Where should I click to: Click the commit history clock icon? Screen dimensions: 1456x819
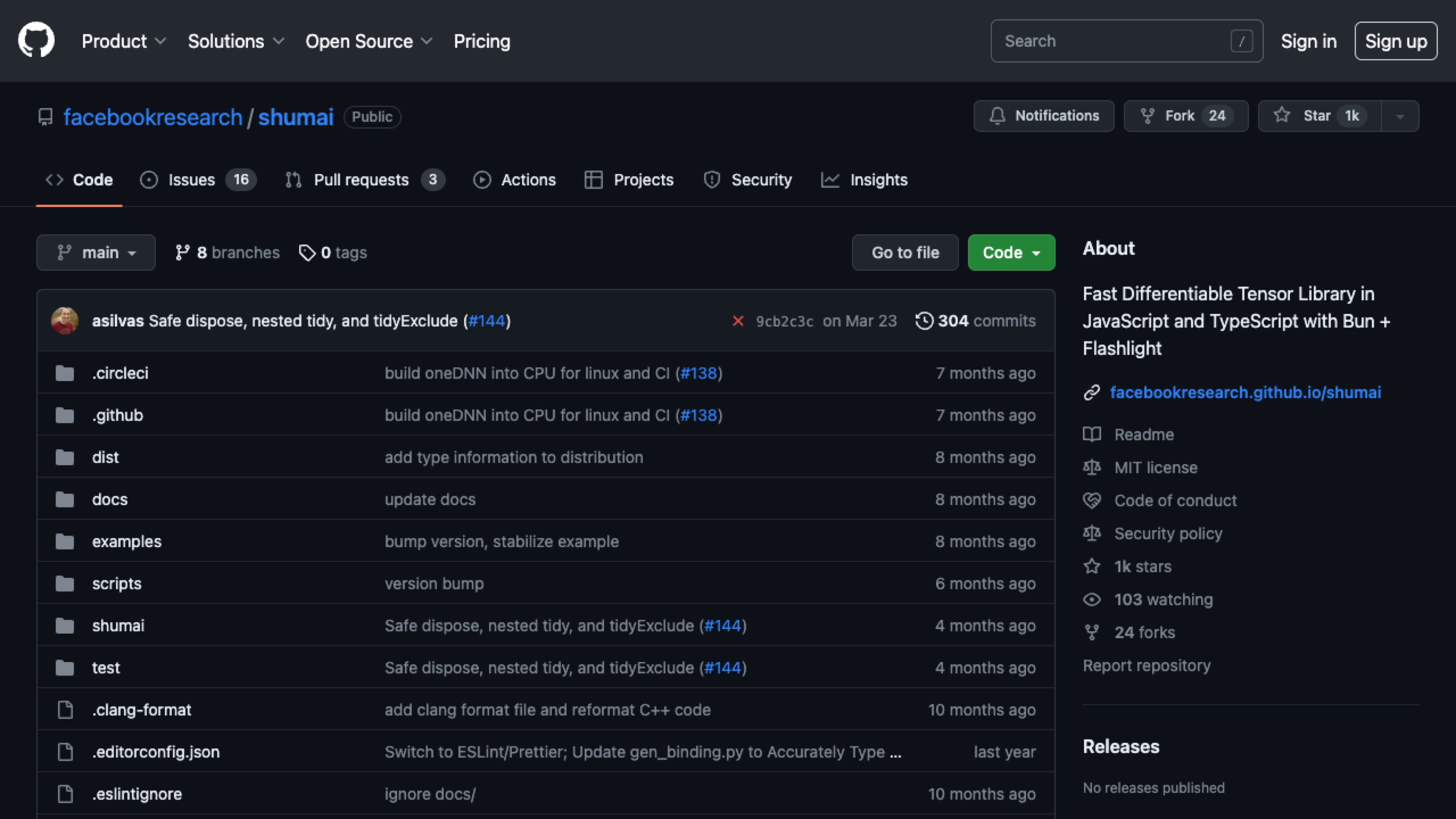coord(924,321)
